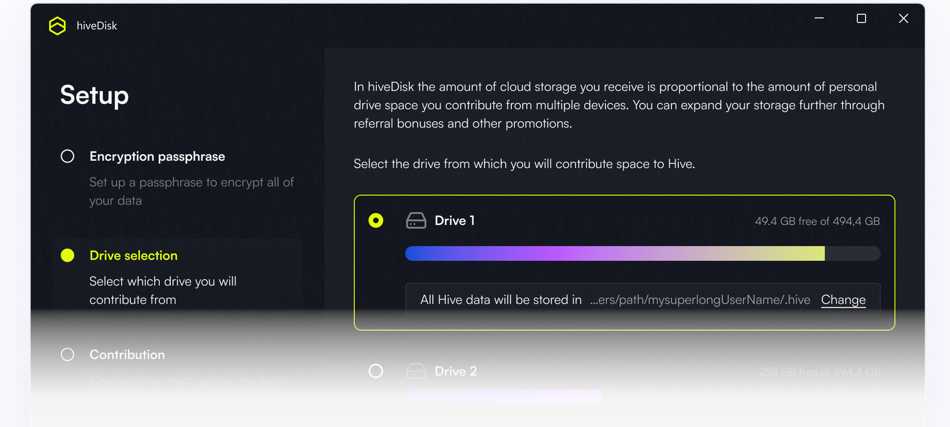Click the Drive 1 label text
Image resolution: width=950 pixels, height=427 pixels.
454,221
